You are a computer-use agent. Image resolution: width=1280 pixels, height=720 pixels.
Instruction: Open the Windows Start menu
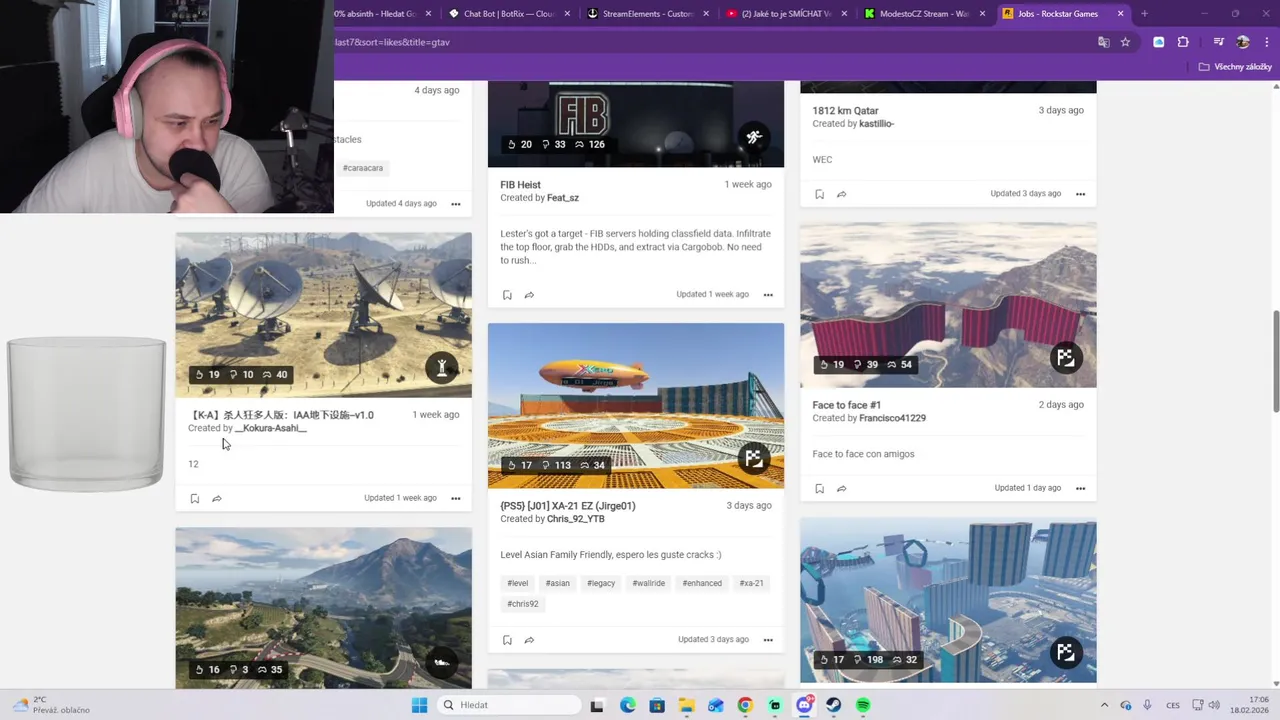pyautogui.click(x=419, y=705)
